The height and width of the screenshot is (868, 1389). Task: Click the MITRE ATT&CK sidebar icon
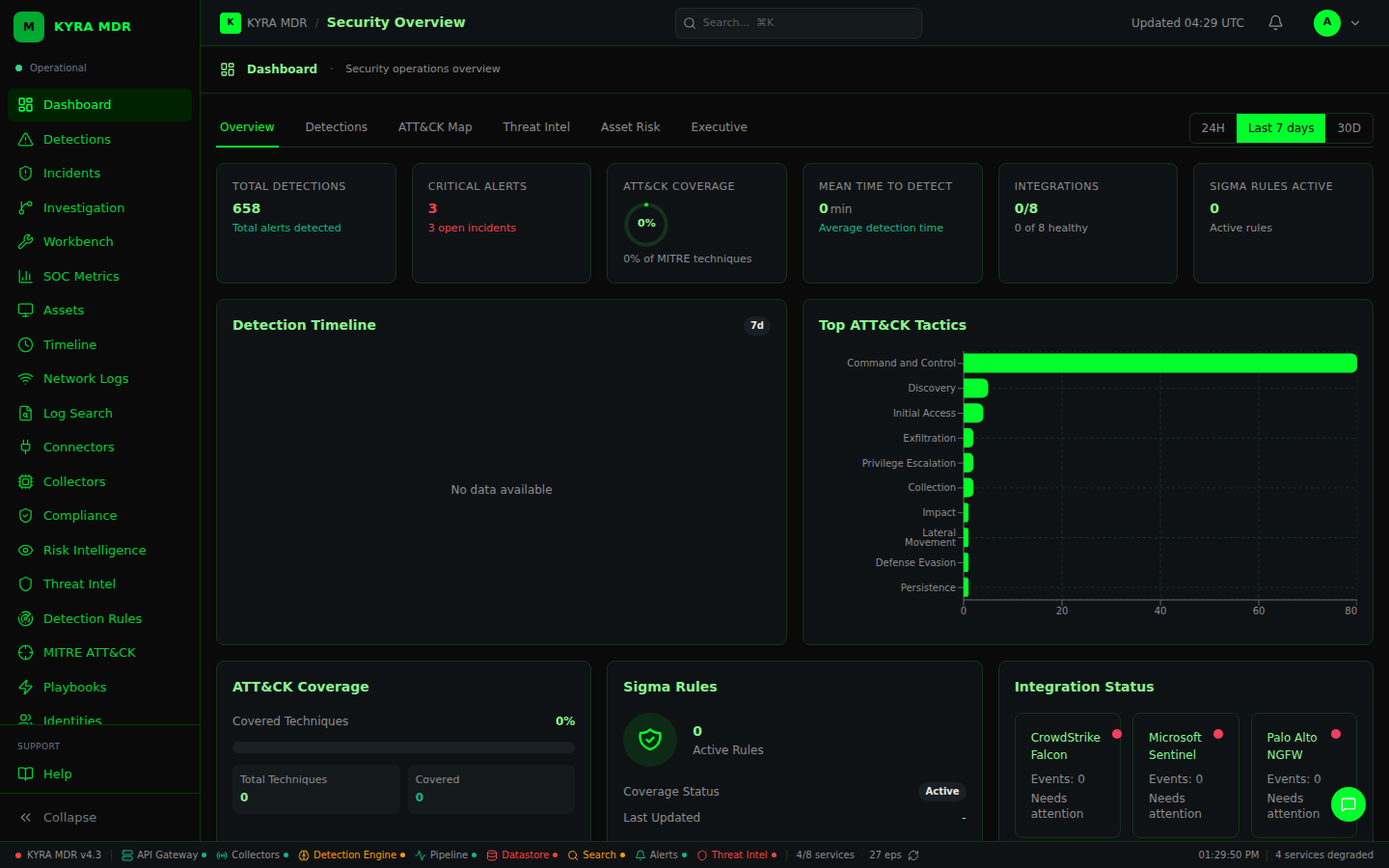click(25, 652)
